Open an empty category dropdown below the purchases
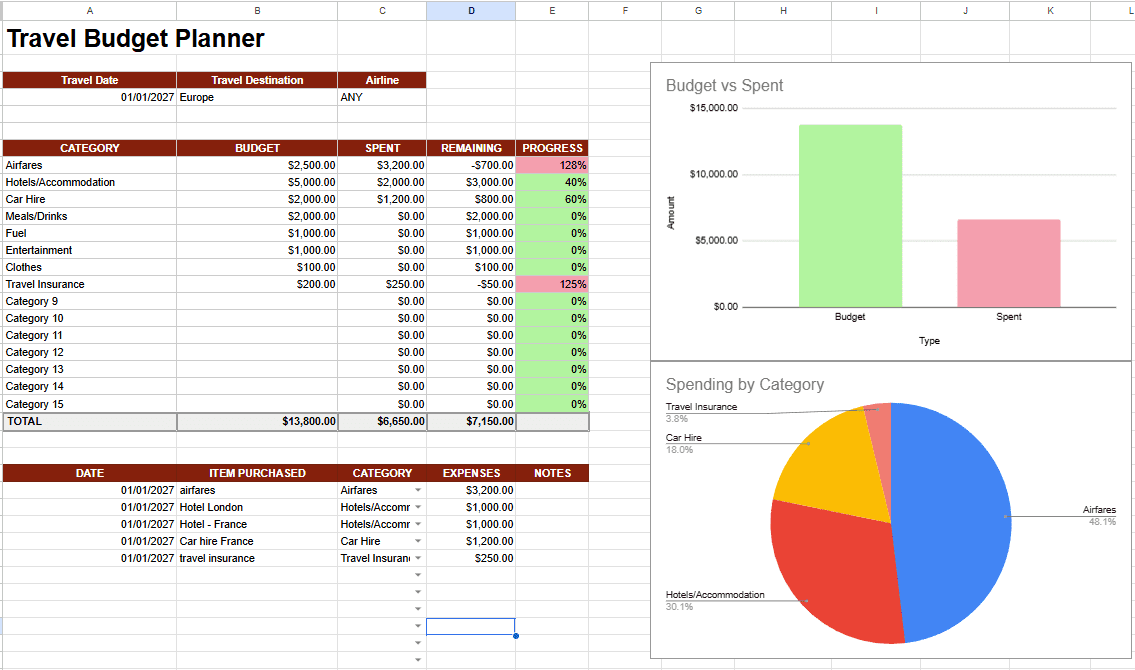 (417, 575)
